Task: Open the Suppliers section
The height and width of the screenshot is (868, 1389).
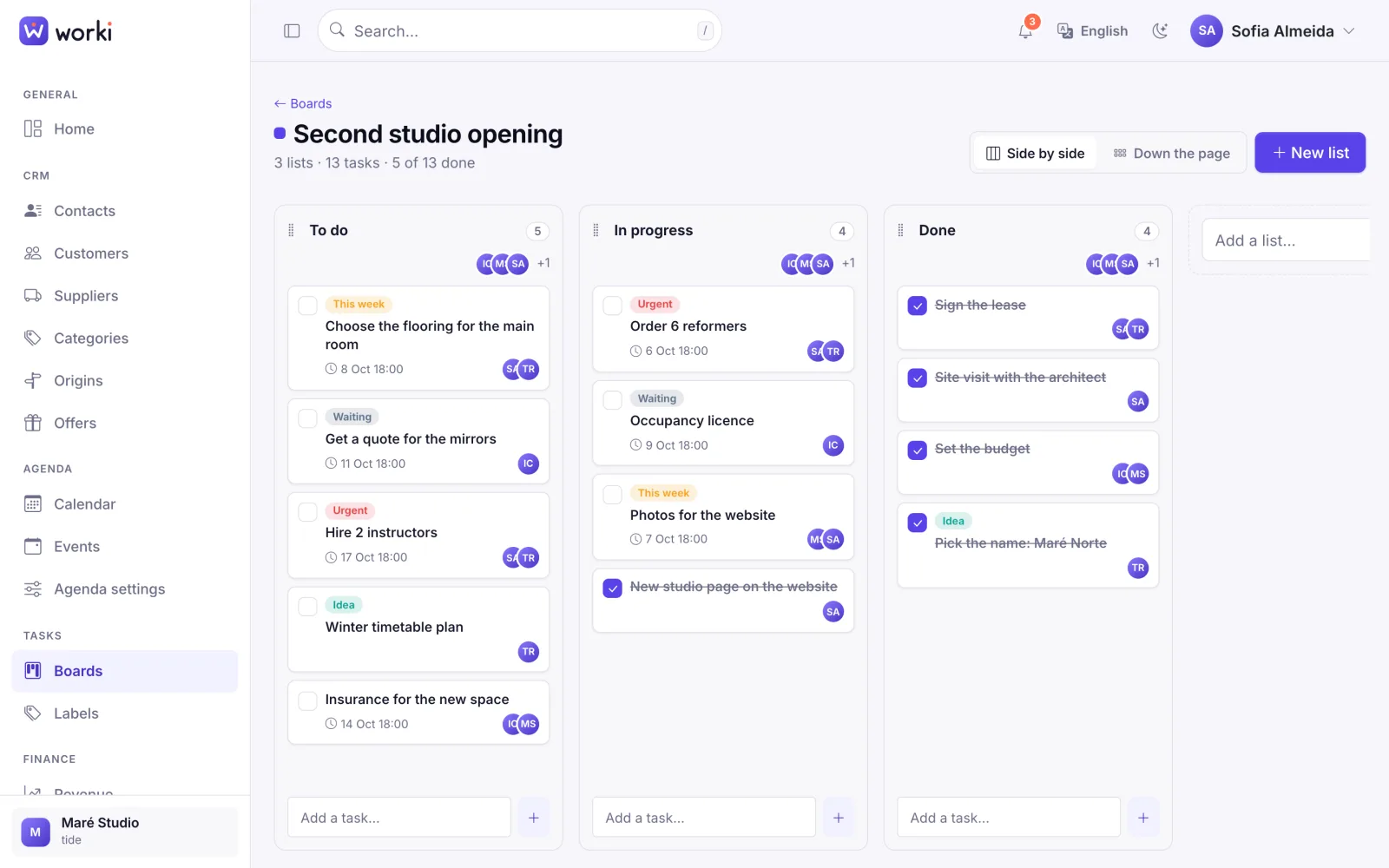Action: point(125,296)
